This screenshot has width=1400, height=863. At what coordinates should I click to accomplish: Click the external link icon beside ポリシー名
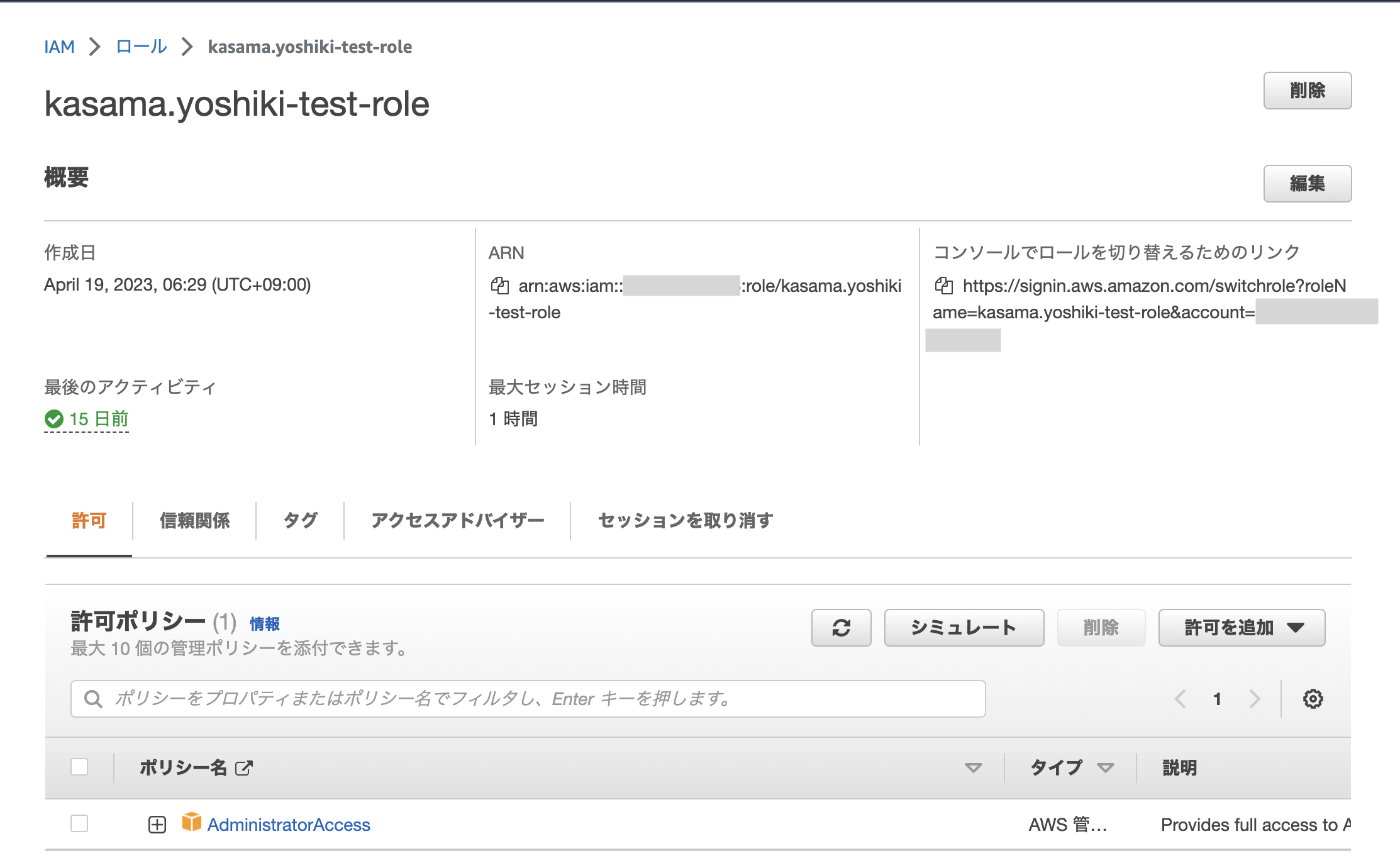pos(243,768)
